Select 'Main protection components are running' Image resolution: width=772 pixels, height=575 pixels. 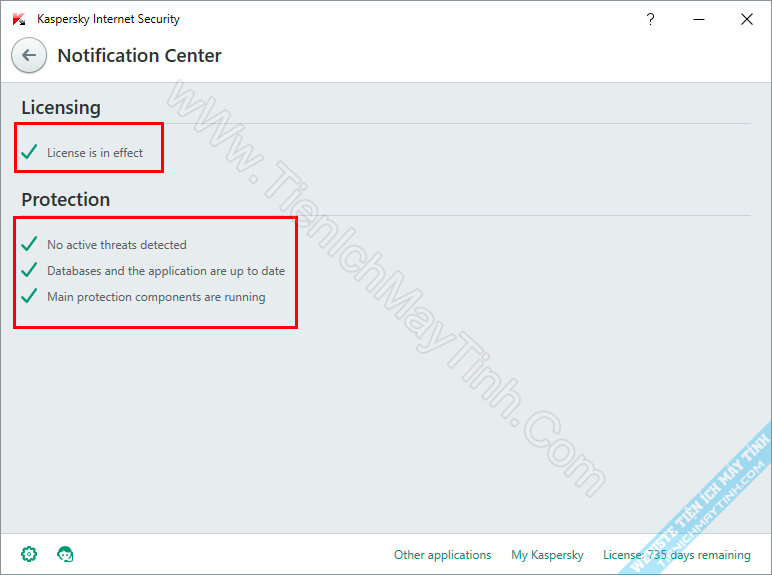pos(156,297)
